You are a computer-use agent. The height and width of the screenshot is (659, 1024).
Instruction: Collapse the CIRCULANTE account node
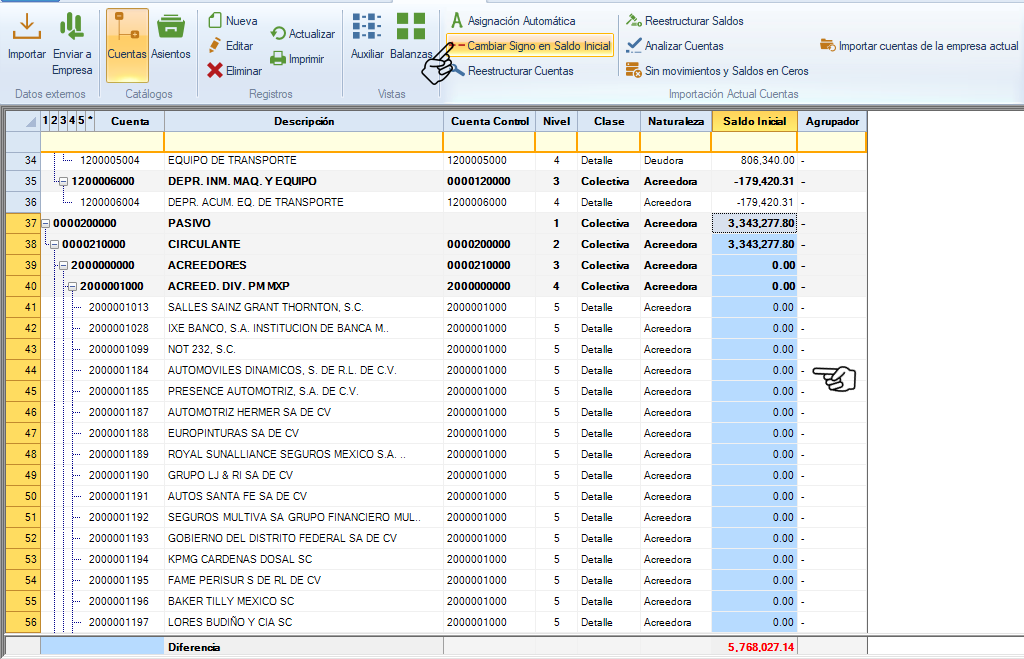tap(54, 244)
